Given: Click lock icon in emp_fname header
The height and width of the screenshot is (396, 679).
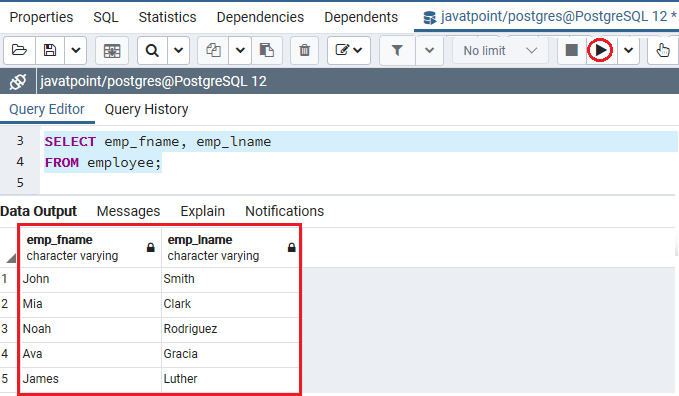Looking at the screenshot, I should 150,247.
